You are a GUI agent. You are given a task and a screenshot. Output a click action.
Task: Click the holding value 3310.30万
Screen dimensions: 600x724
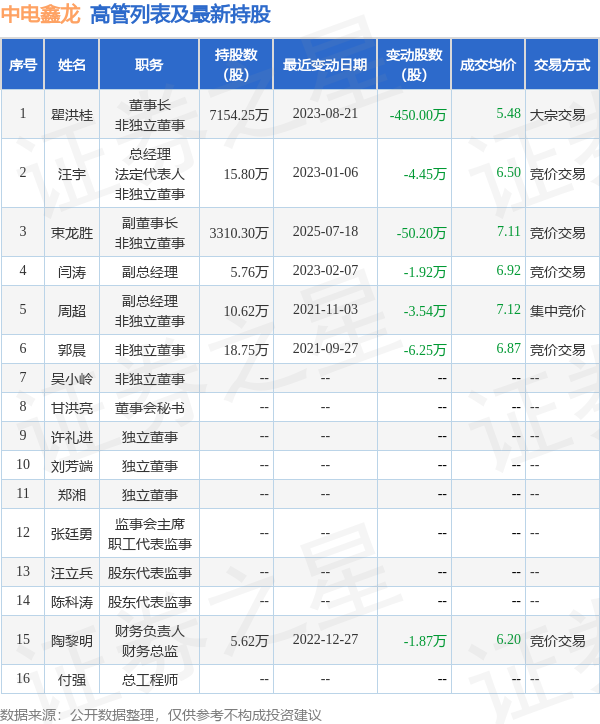239,233
